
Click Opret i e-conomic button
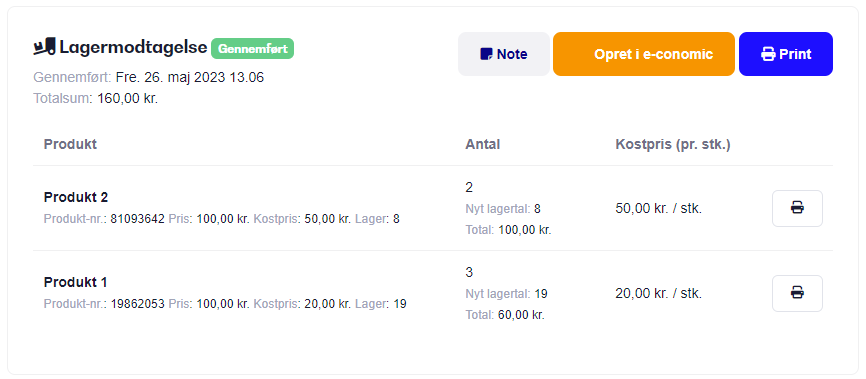[x=643, y=54]
